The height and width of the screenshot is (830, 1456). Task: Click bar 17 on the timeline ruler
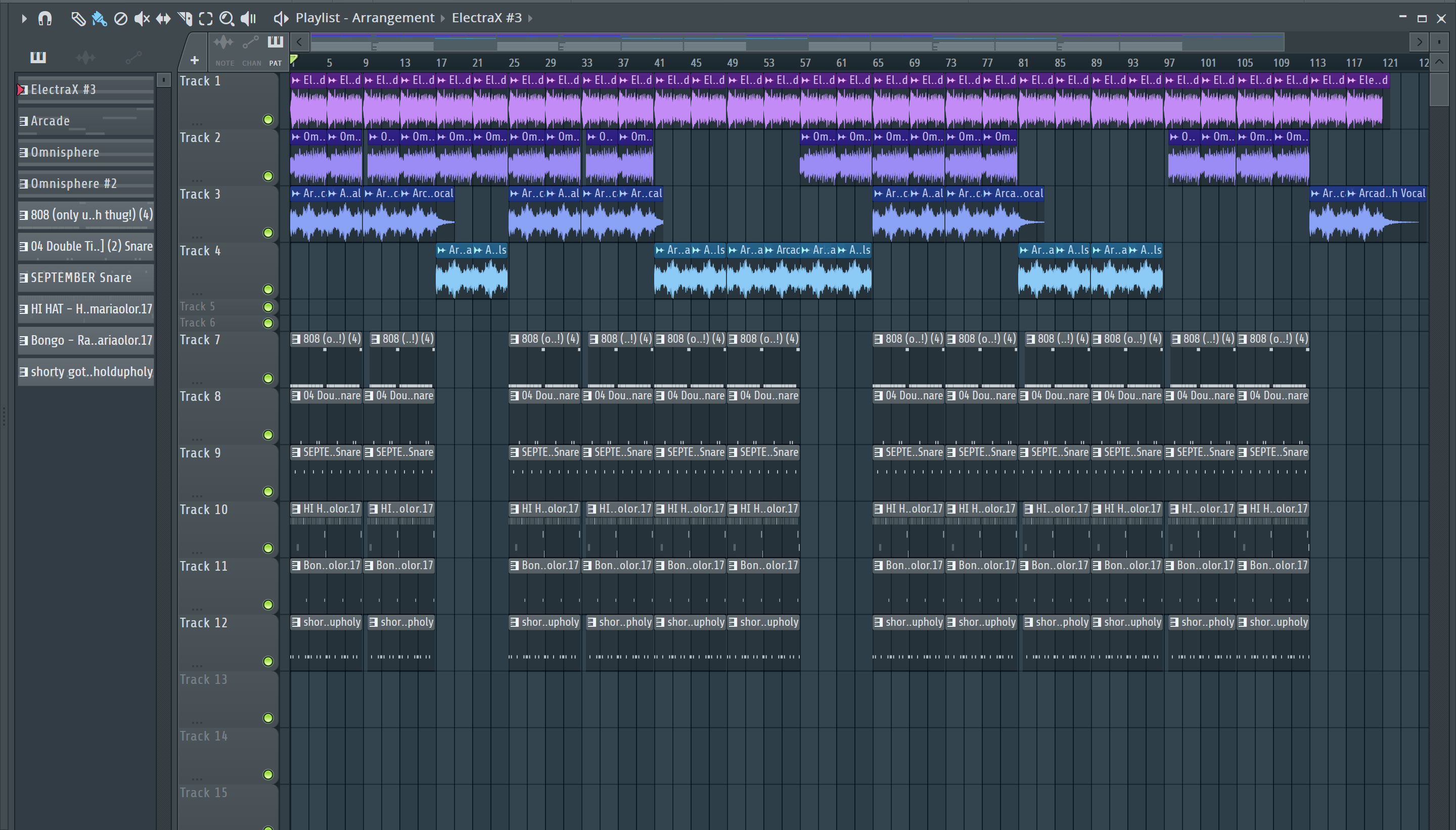coord(441,63)
